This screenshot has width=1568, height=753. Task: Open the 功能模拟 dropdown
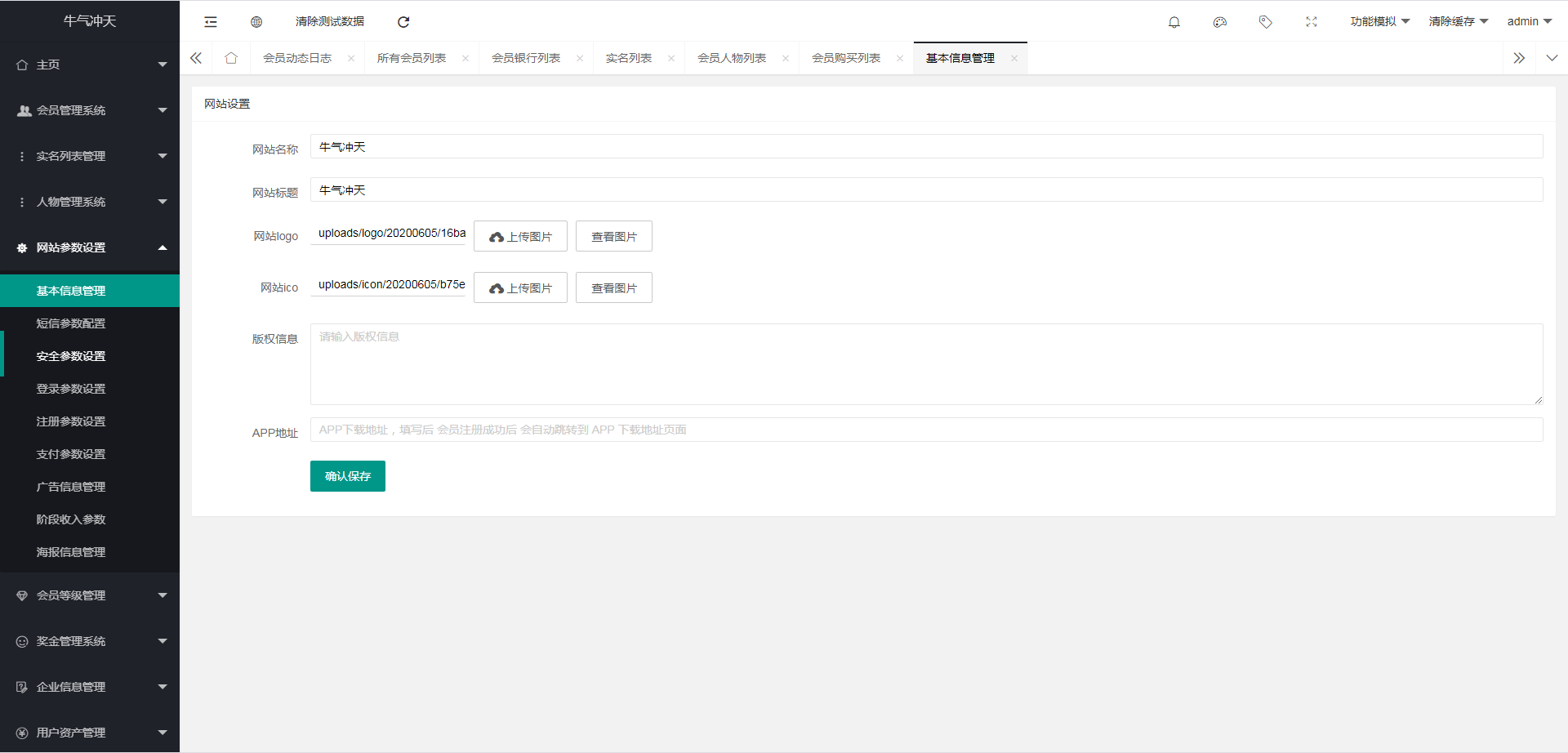point(1379,22)
